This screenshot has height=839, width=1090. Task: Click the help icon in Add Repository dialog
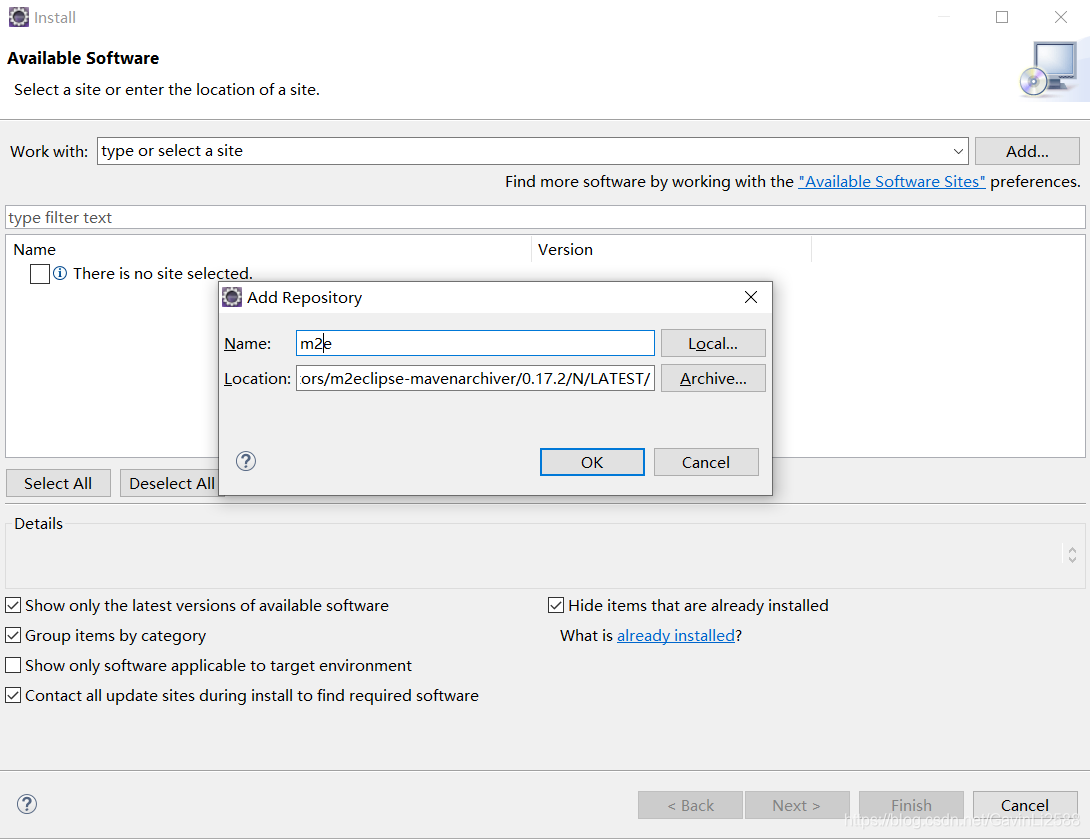coord(245,461)
